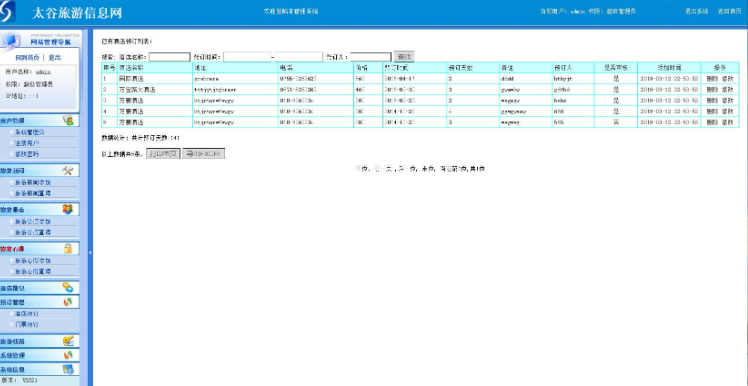Edit booking row 1 via 修改
Viewport: 748px width, 386px height.
727,79
